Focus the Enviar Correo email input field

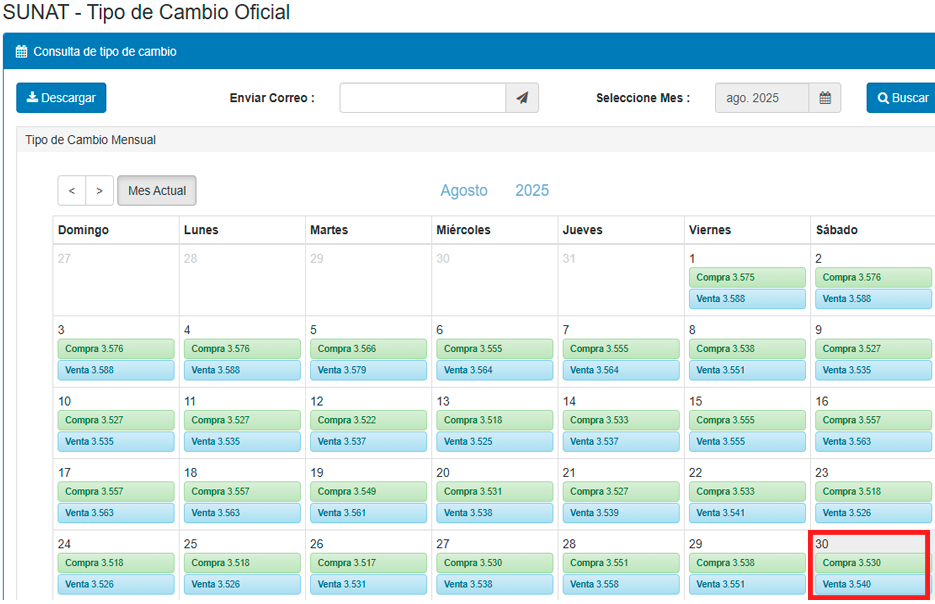[423, 98]
